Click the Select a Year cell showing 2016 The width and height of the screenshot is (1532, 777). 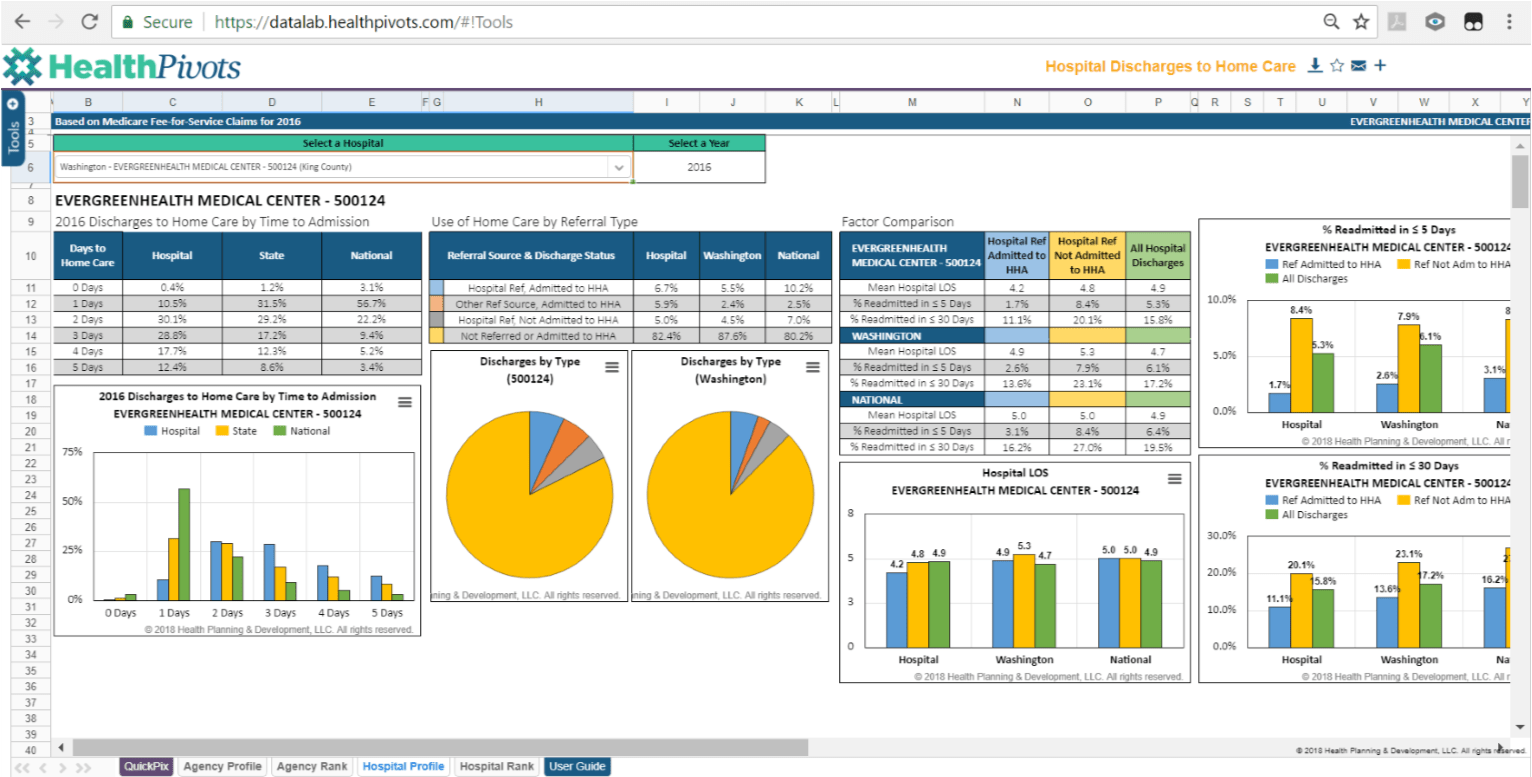pos(700,167)
